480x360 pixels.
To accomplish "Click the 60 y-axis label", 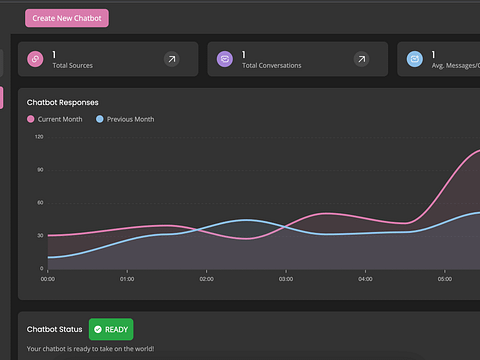I will pyautogui.click(x=40, y=203).
